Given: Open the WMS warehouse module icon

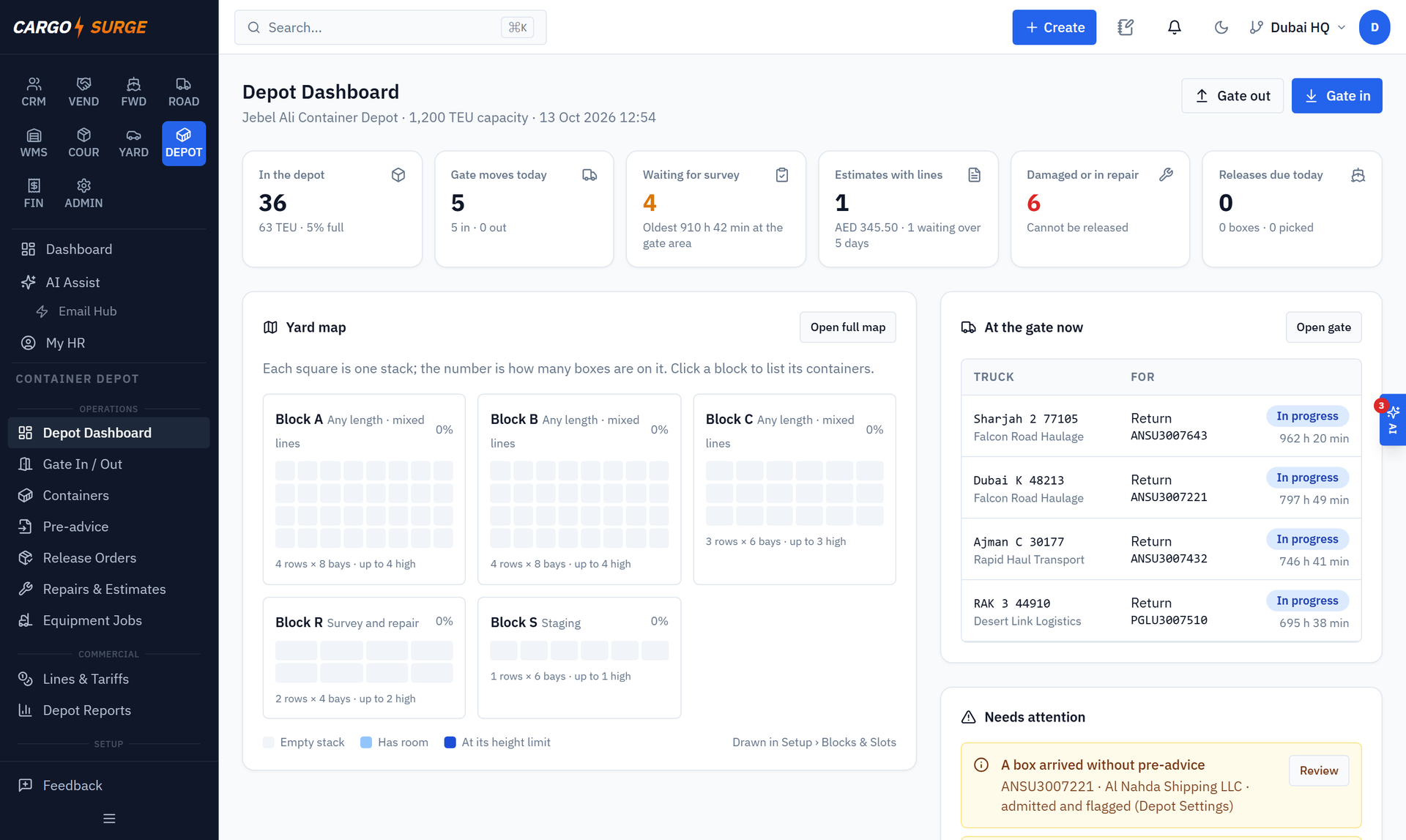Looking at the screenshot, I should [34, 143].
